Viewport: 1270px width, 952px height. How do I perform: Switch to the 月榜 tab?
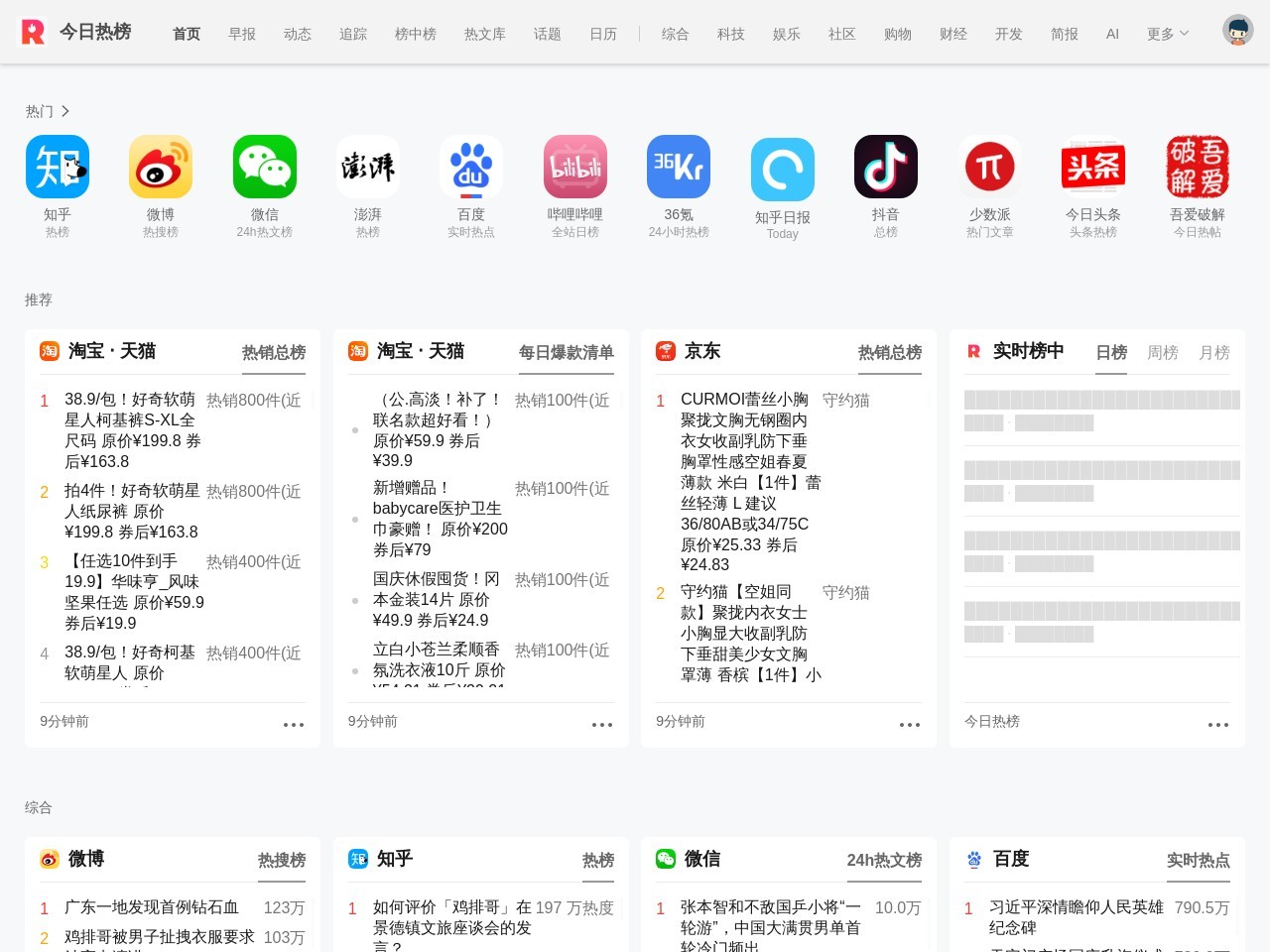click(x=1213, y=352)
